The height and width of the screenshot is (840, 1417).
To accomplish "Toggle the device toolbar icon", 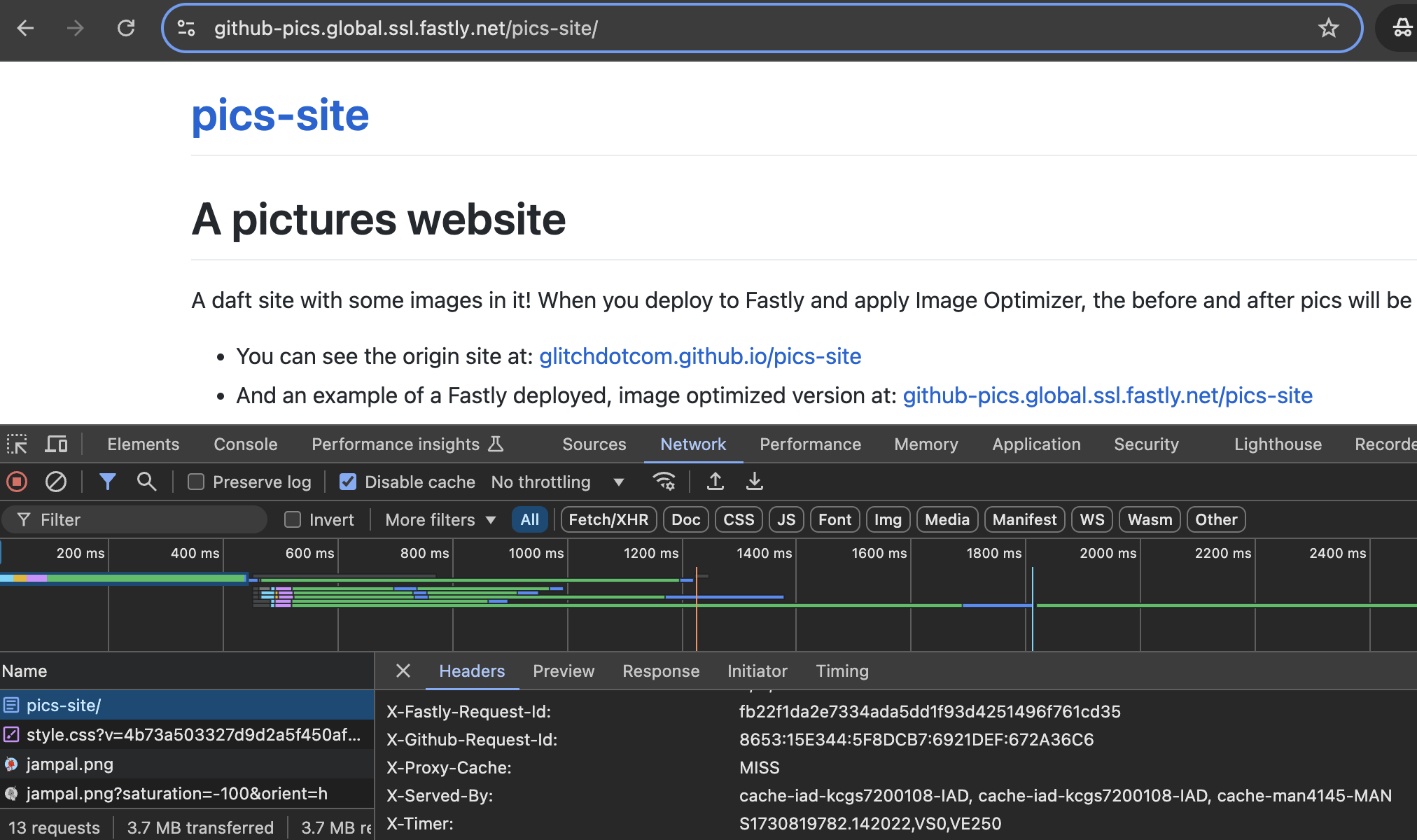I will (x=56, y=444).
